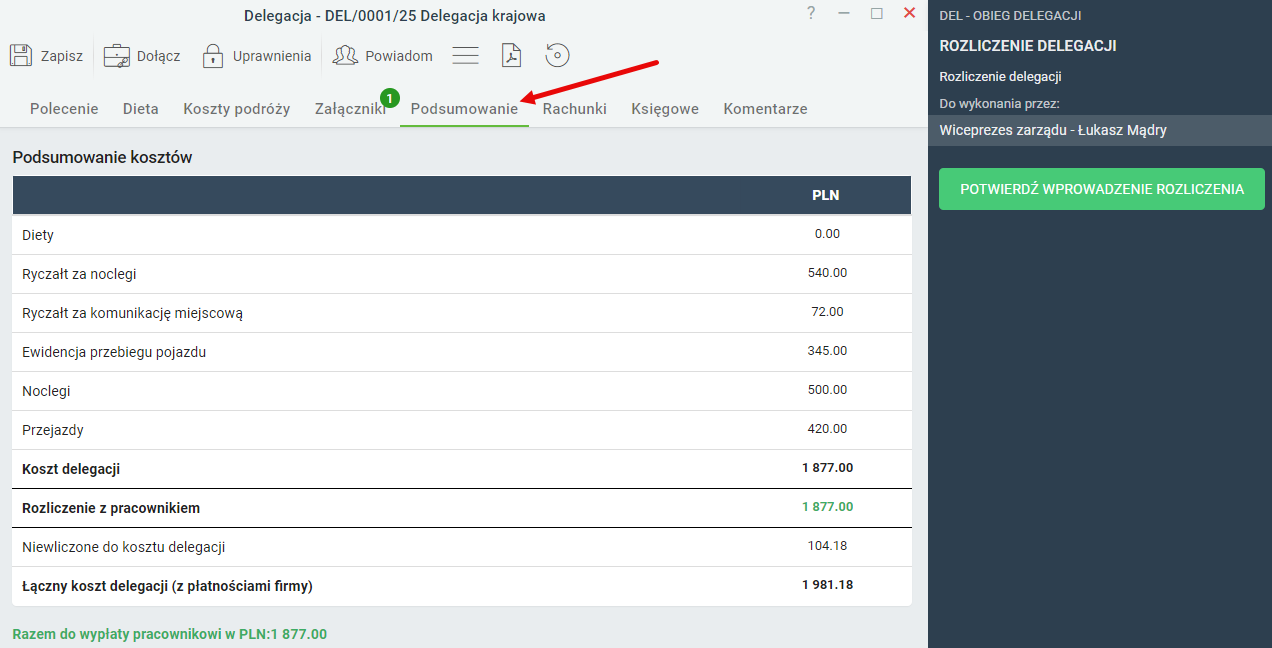
Task: Click Potwierdź wprowadzenie rozliczenia button
Action: click(x=1102, y=189)
